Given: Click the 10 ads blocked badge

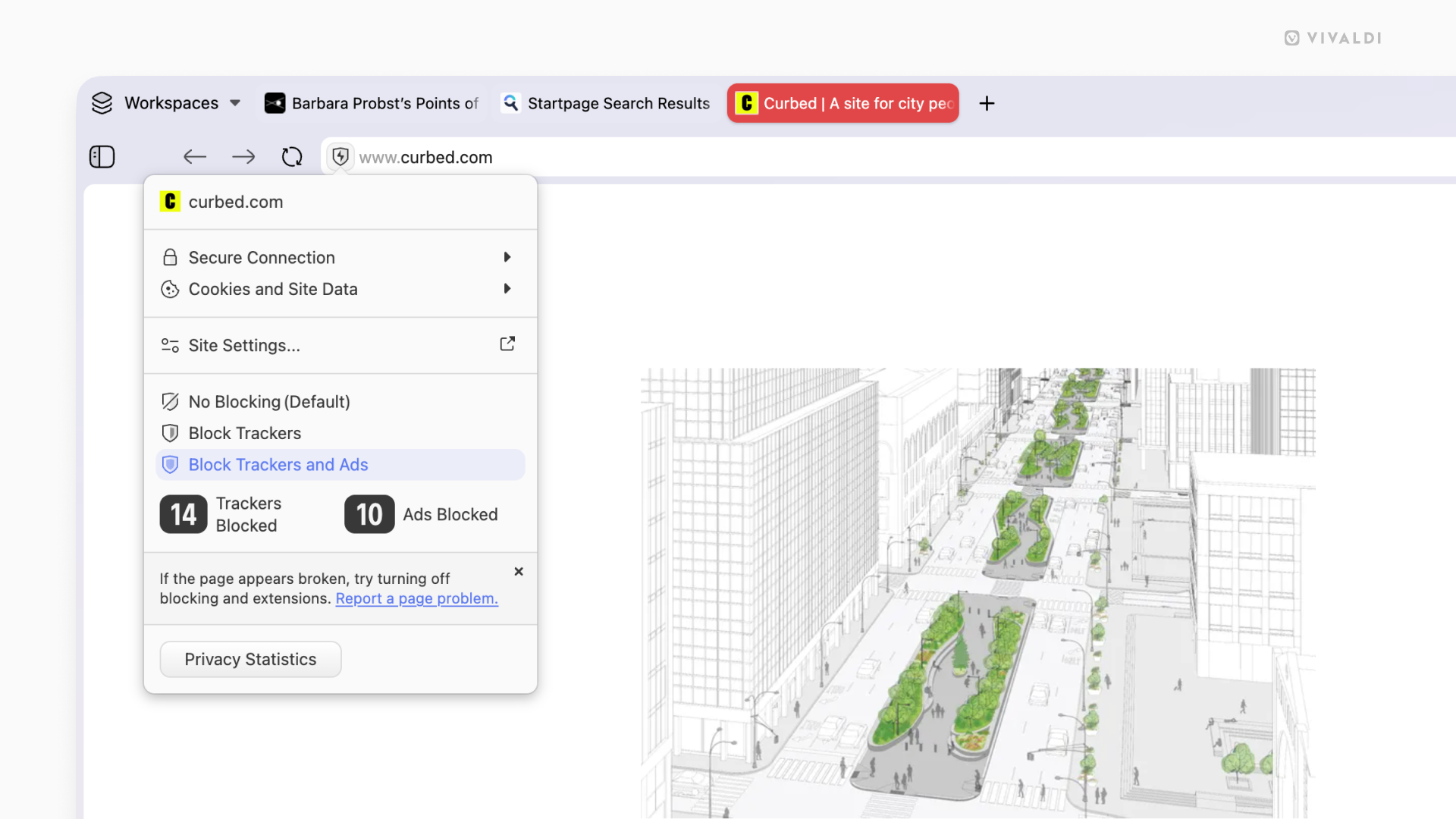Looking at the screenshot, I should click(x=369, y=514).
